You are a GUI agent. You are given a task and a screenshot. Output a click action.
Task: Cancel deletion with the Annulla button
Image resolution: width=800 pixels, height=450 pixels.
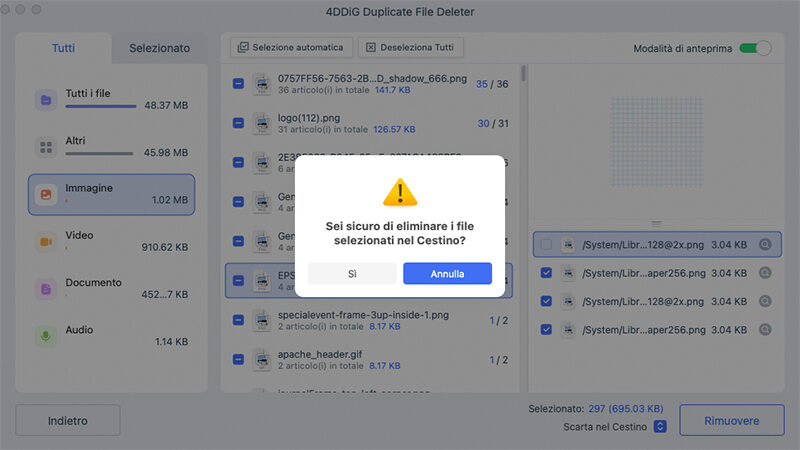coord(447,273)
